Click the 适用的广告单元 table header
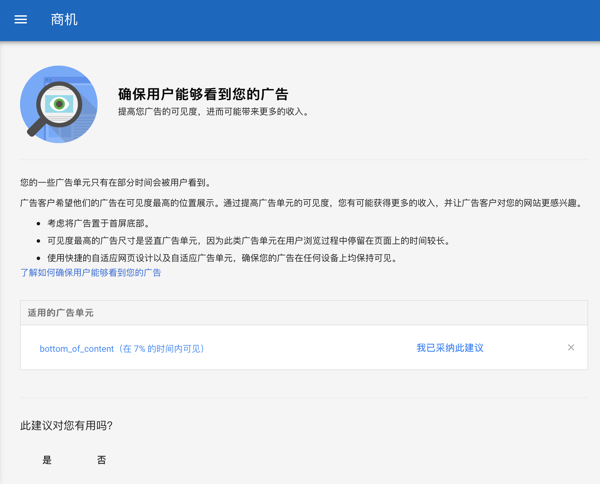600x484 pixels. [304, 313]
